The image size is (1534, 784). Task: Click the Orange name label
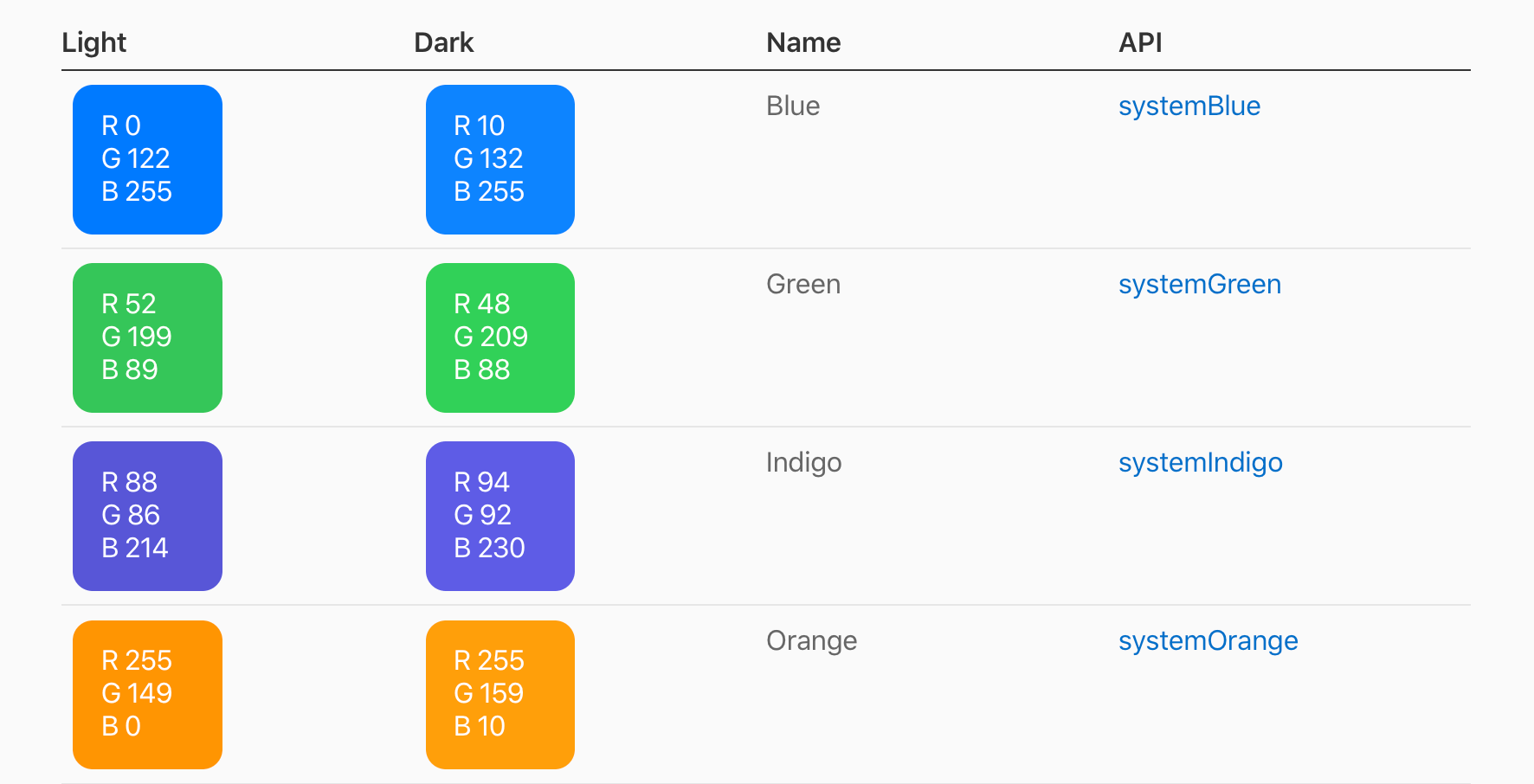tap(811, 641)
